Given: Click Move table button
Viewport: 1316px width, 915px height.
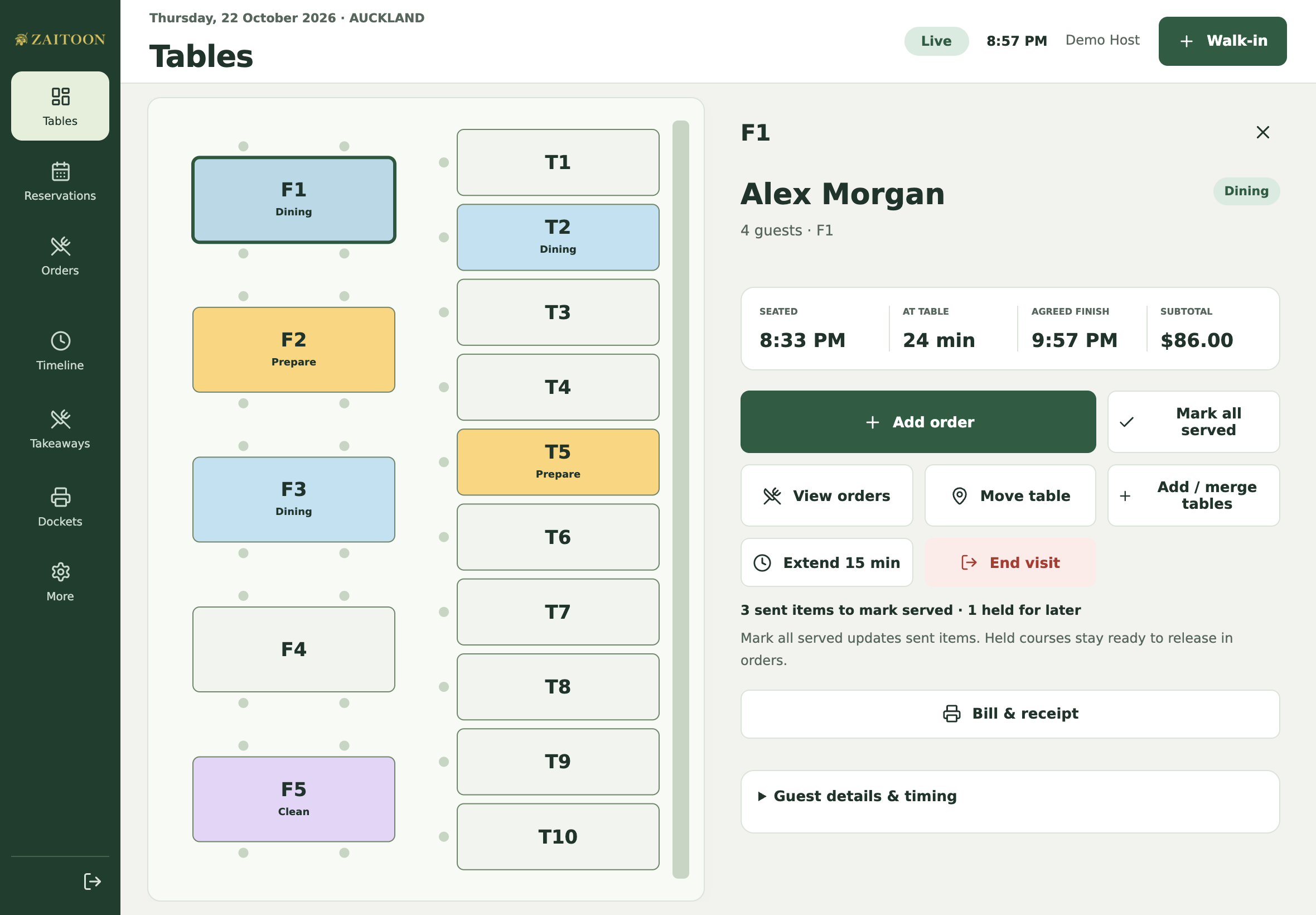Looking at the screenshot, I should (x=1009, y=496).
